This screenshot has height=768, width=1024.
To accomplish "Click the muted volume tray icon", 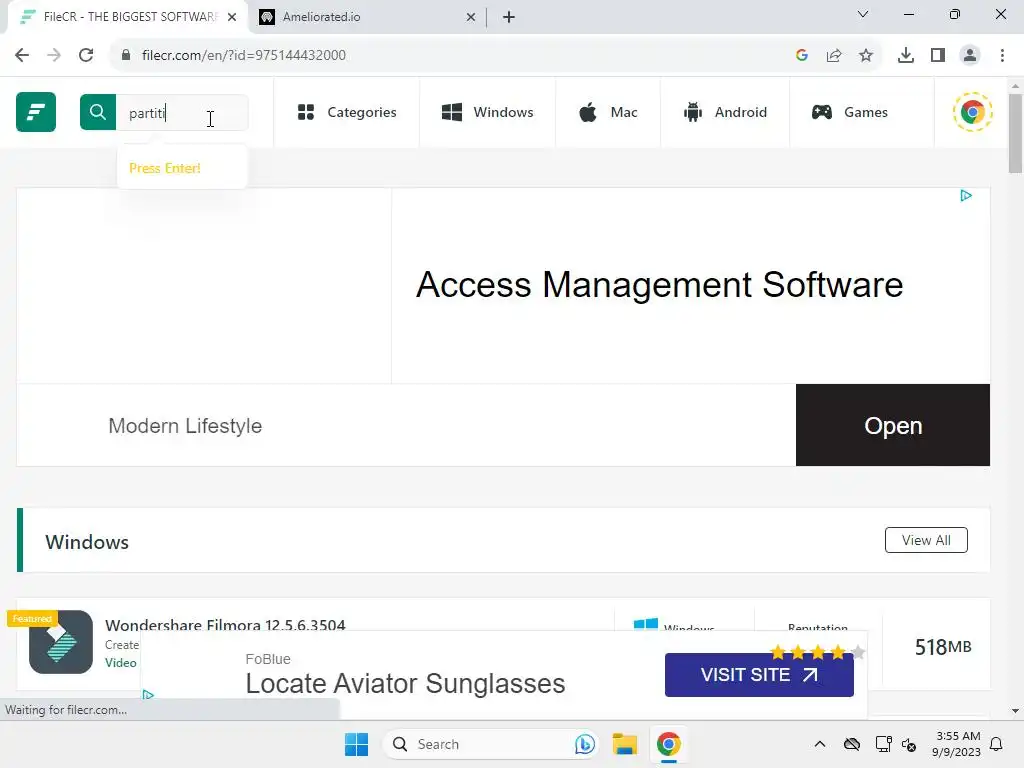I will click(908, 744).
